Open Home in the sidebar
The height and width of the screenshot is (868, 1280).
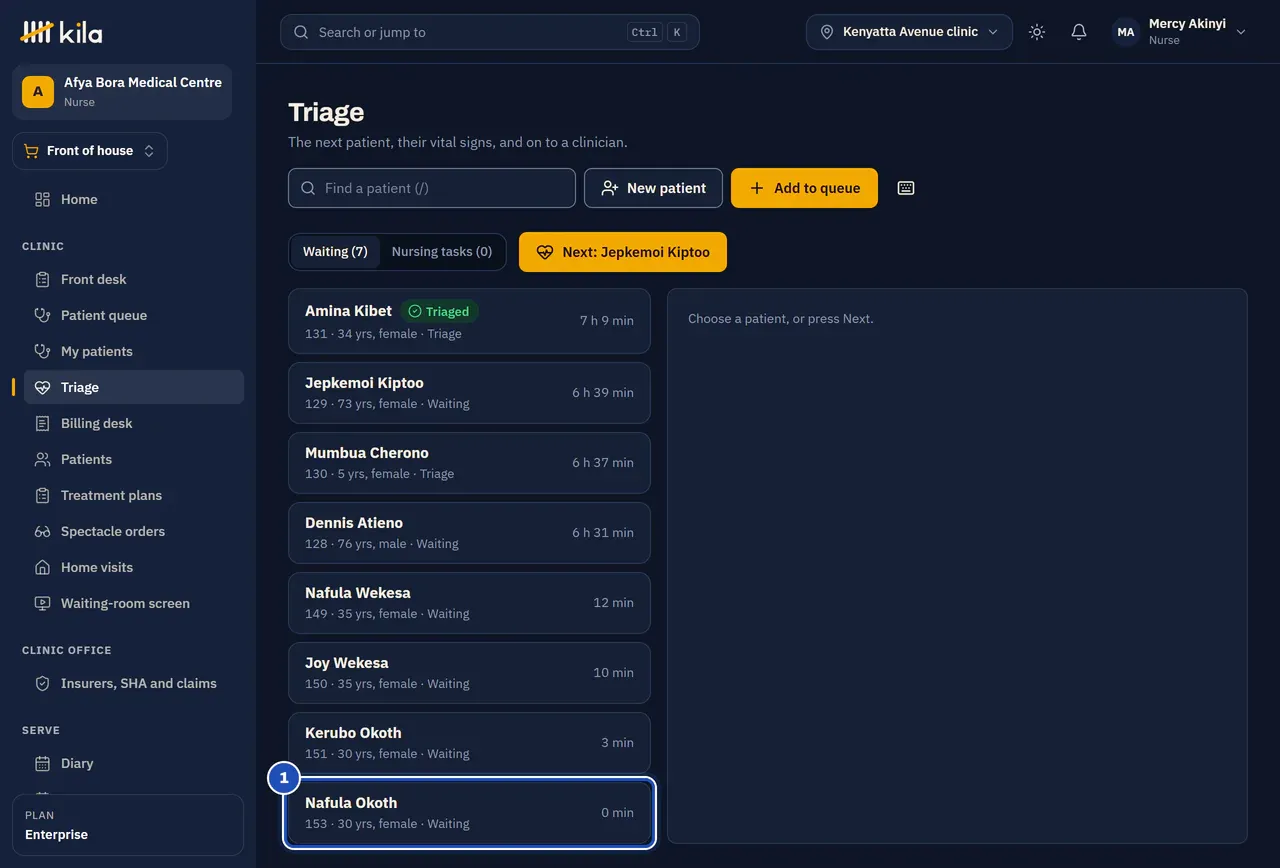(134, 199)
